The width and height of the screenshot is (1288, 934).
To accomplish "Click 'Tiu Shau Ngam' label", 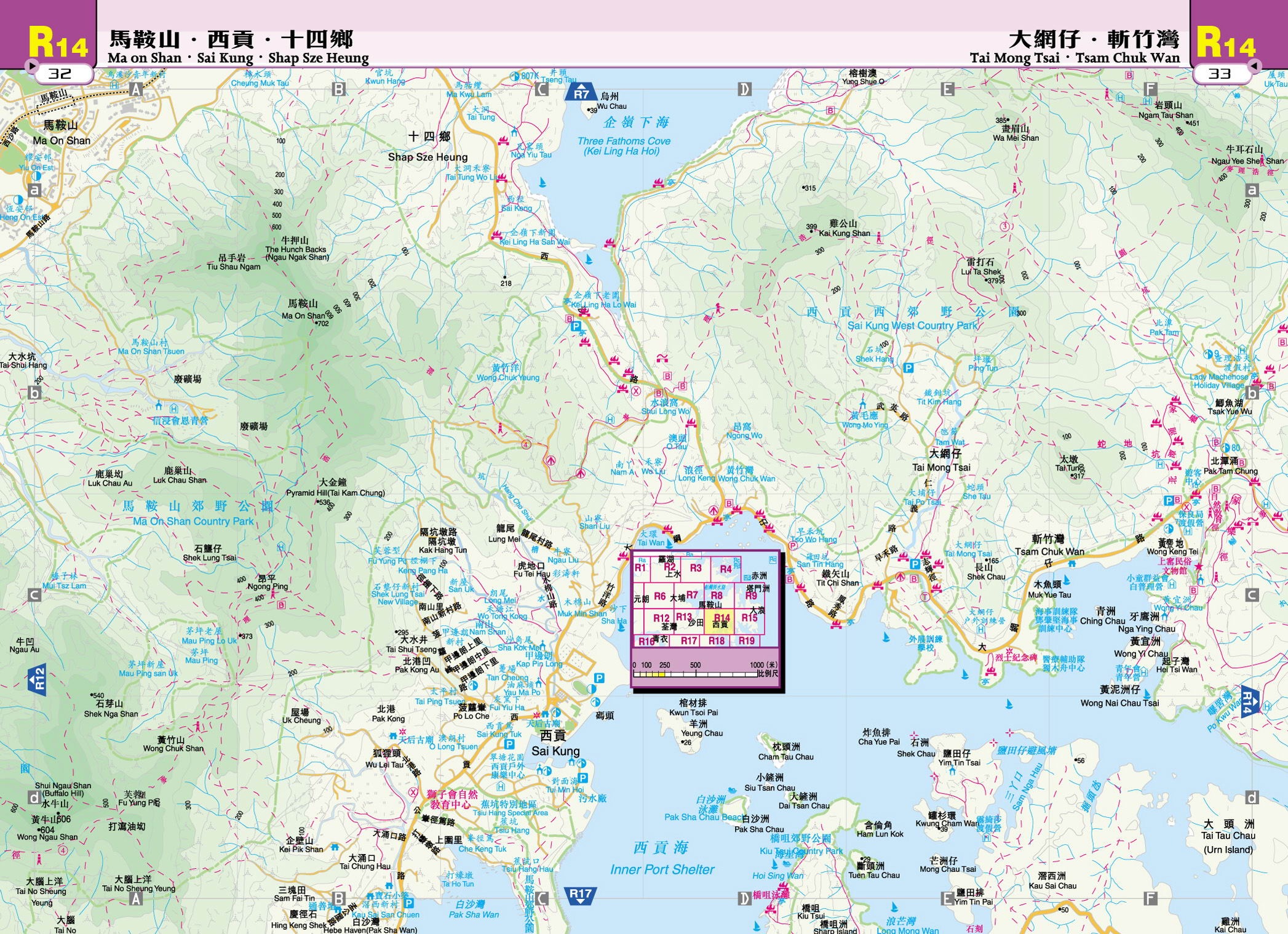I will [x=233, y=266].
